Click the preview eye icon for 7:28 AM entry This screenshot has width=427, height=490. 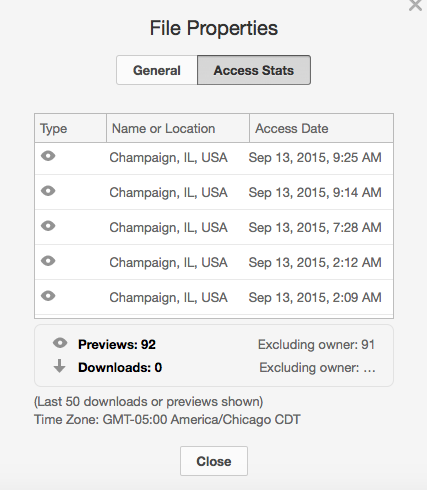click(48, 226)
